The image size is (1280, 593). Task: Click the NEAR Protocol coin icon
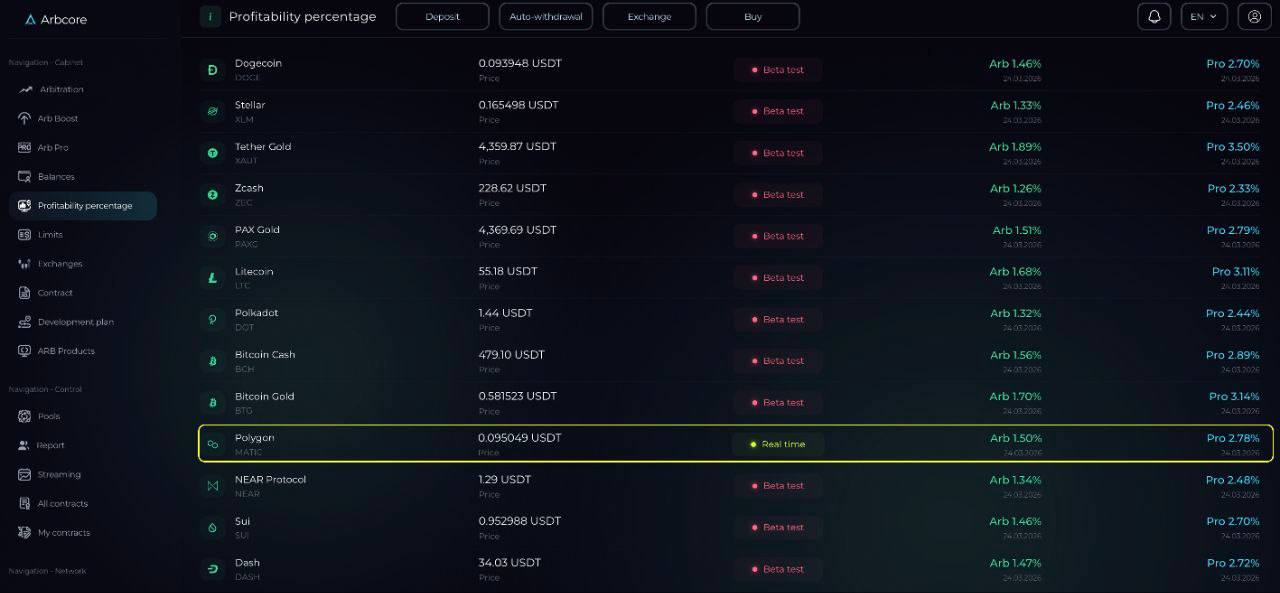coord(212,486)
